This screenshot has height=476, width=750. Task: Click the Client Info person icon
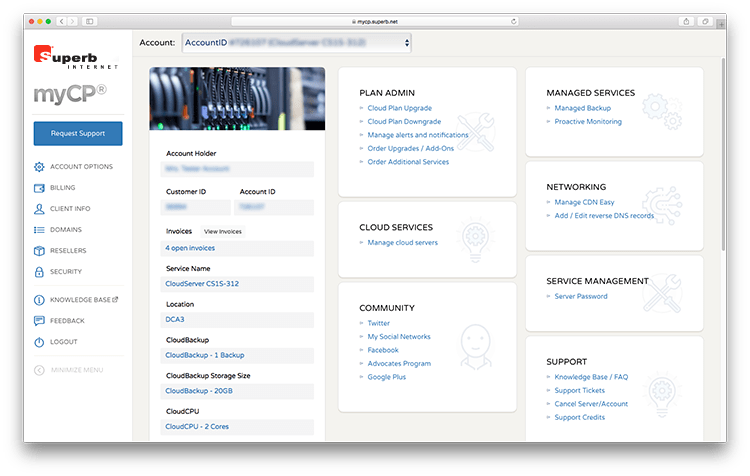click(x=39, y=209)
